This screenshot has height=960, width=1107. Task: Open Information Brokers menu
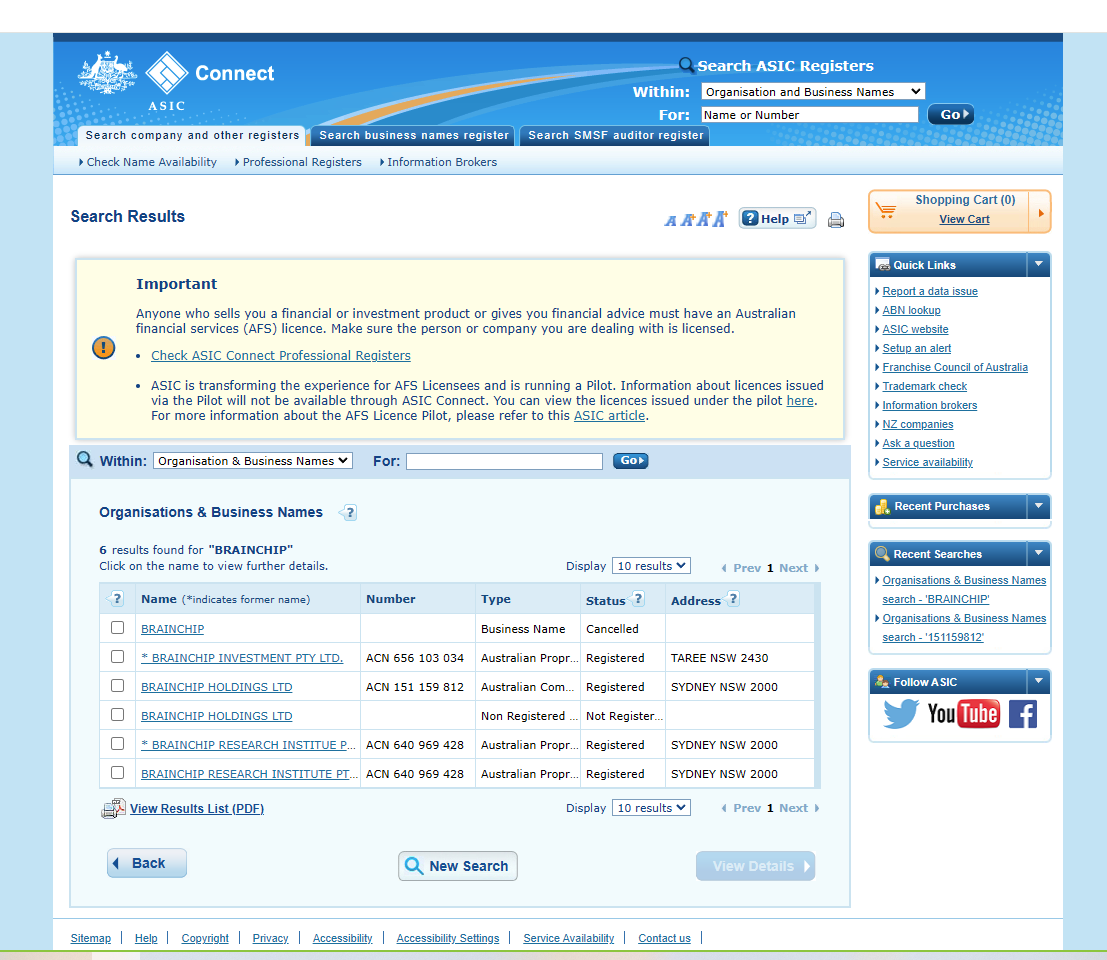coord(441,162)
